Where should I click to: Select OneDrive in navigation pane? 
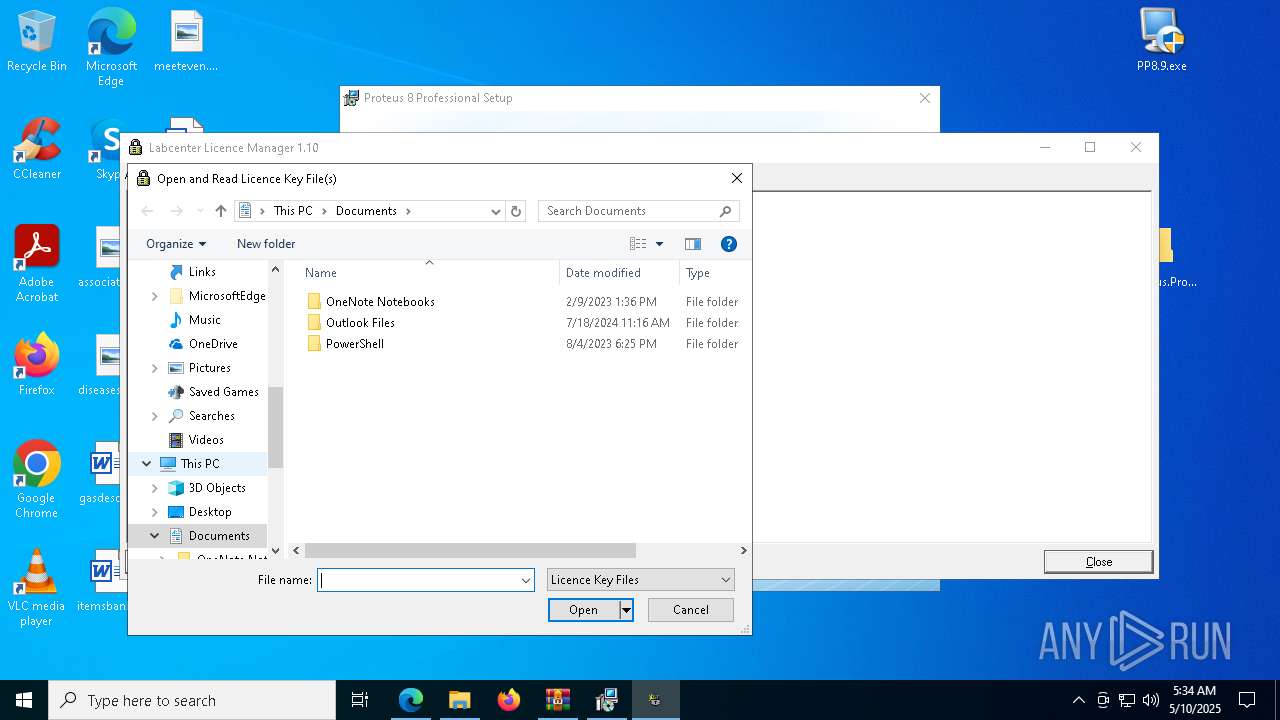pos(213,344)
